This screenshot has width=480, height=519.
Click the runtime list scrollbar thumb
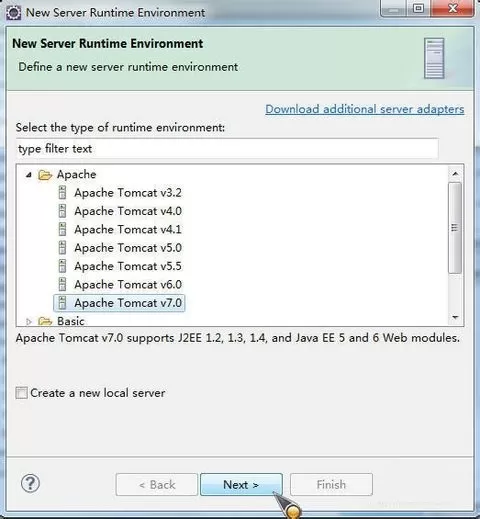coord(455,228)
